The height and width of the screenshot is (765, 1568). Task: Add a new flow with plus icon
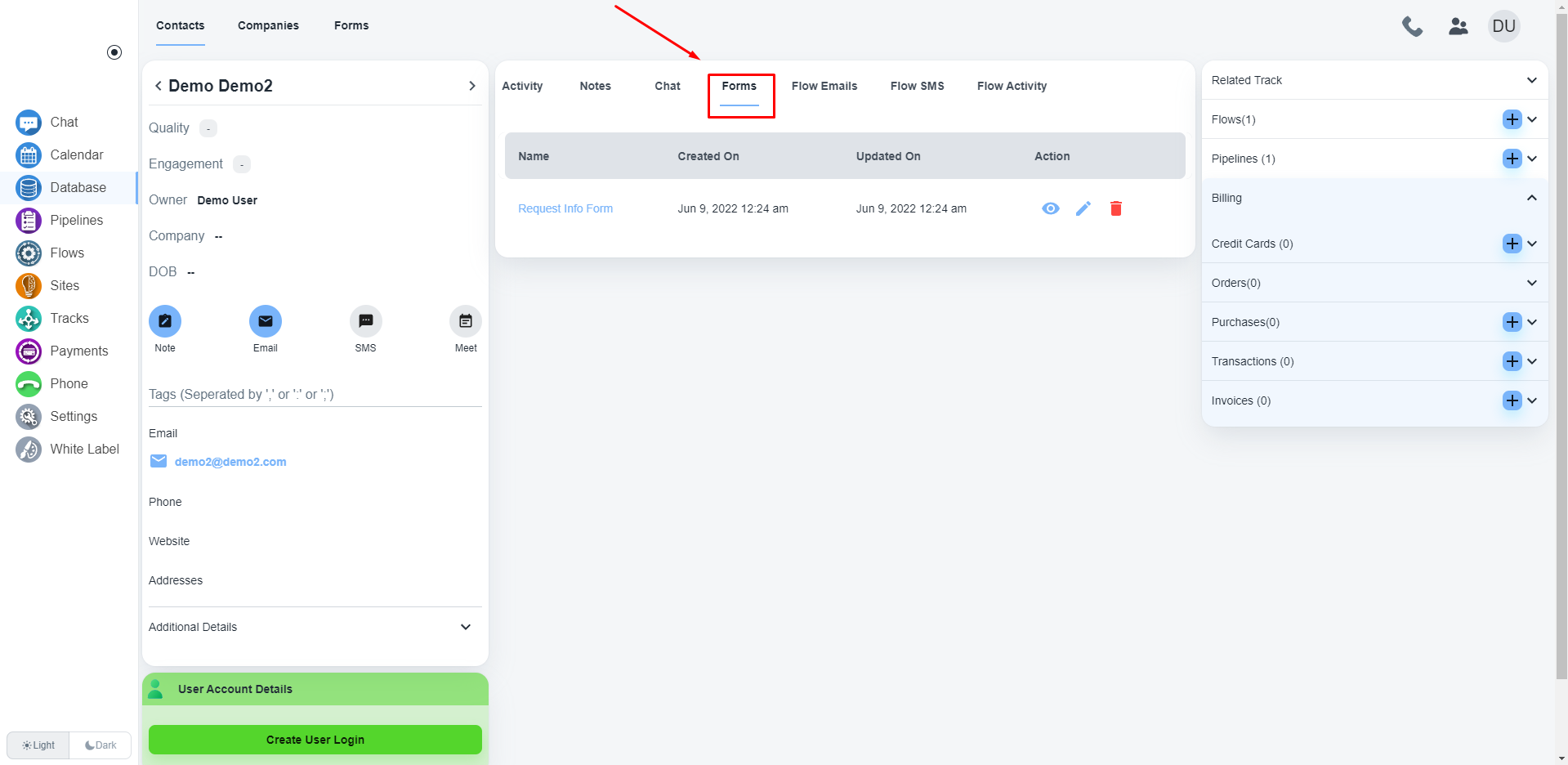coord(1512,119)
